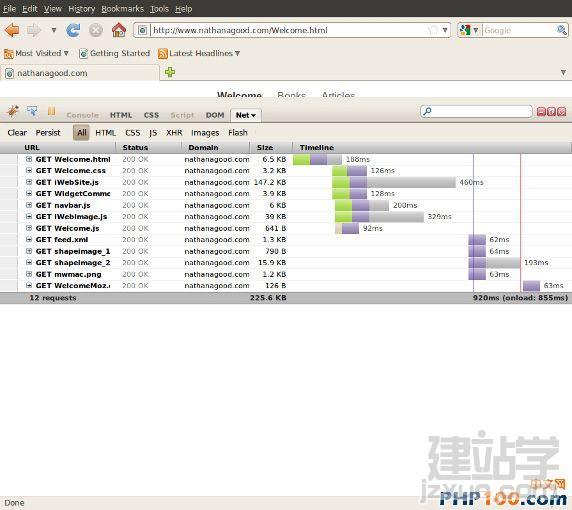This screenshot has width=572, height=510.
Task: Expand the GET Welcome.html request row
Action: click(x=29, y=159)
